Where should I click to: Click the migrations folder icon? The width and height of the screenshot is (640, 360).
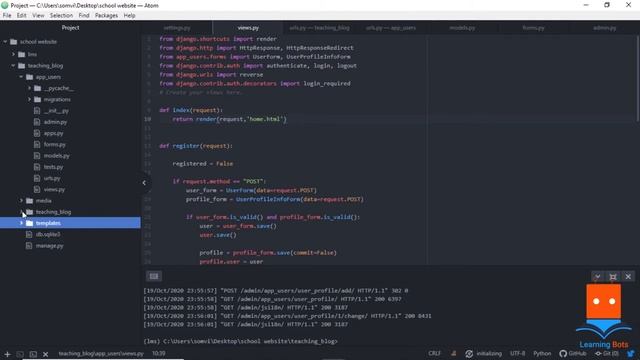pyautogui.click(x=38, y=99)
